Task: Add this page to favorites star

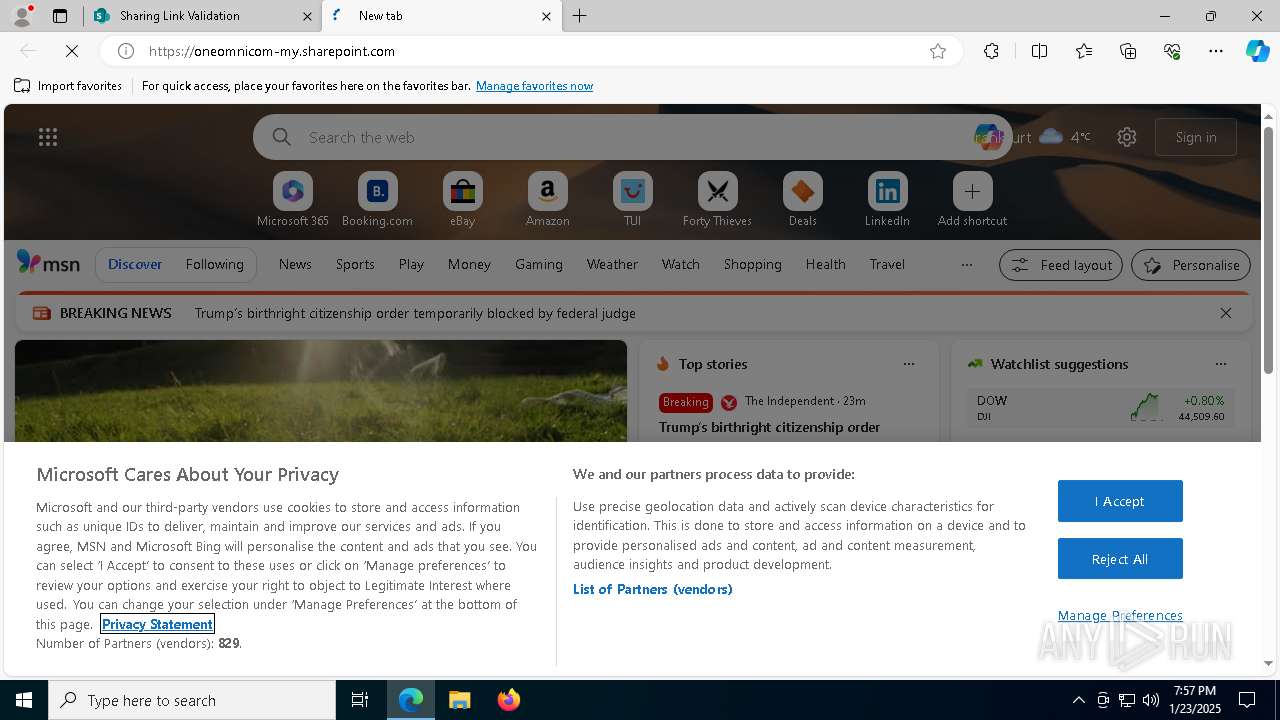Action: pos(938,51)
